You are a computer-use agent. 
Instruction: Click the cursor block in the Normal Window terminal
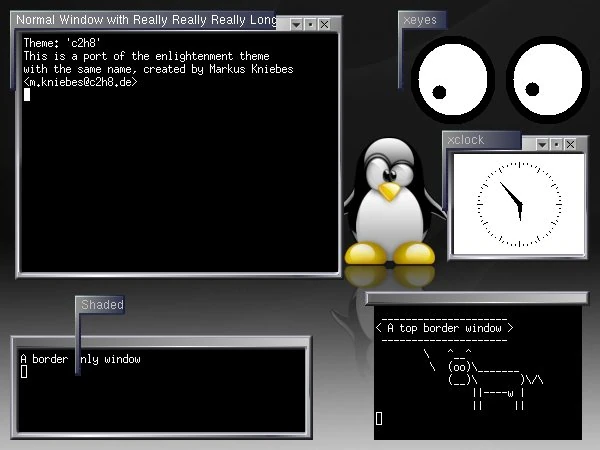27,95
